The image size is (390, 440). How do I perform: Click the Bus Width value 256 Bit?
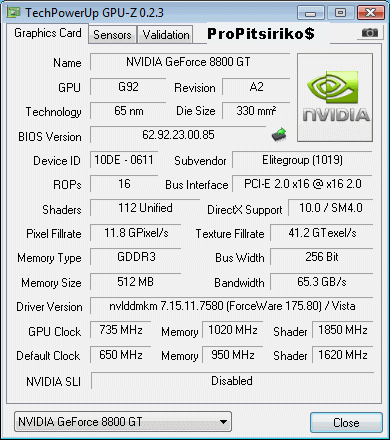322,257
